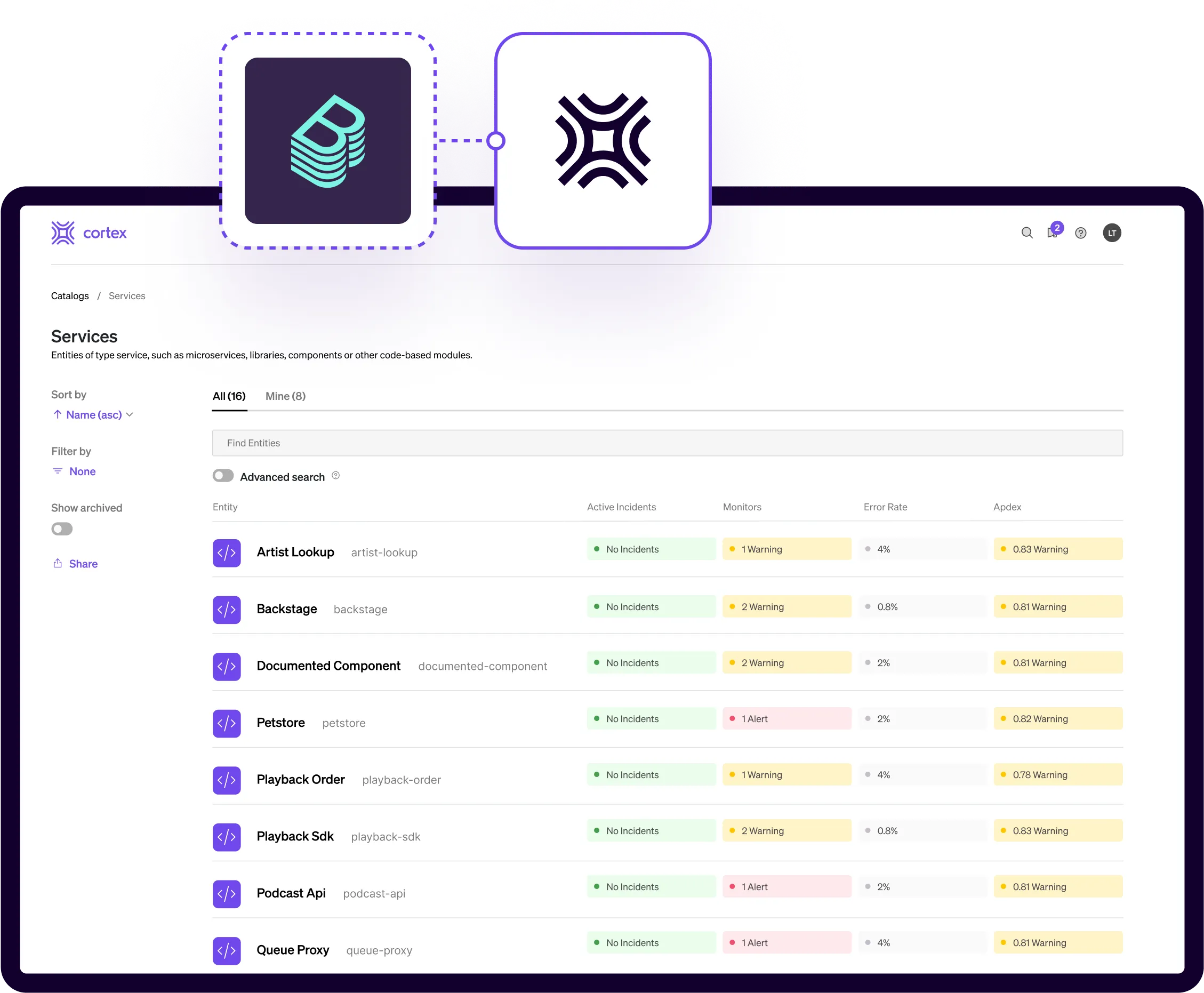The image size is (1204, 993).
Task: Click the Apdex column header
Action: point(1007,507)
